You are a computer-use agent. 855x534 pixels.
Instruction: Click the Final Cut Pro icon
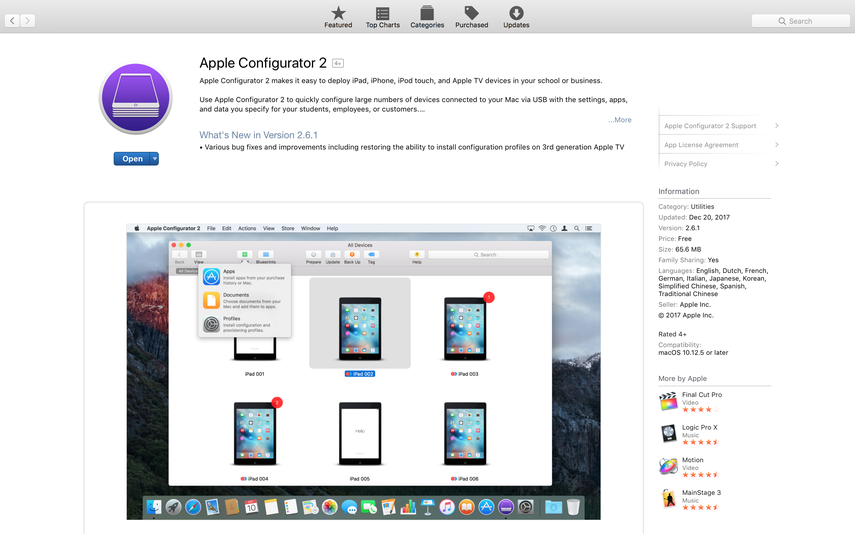click(x=668, y=402)
